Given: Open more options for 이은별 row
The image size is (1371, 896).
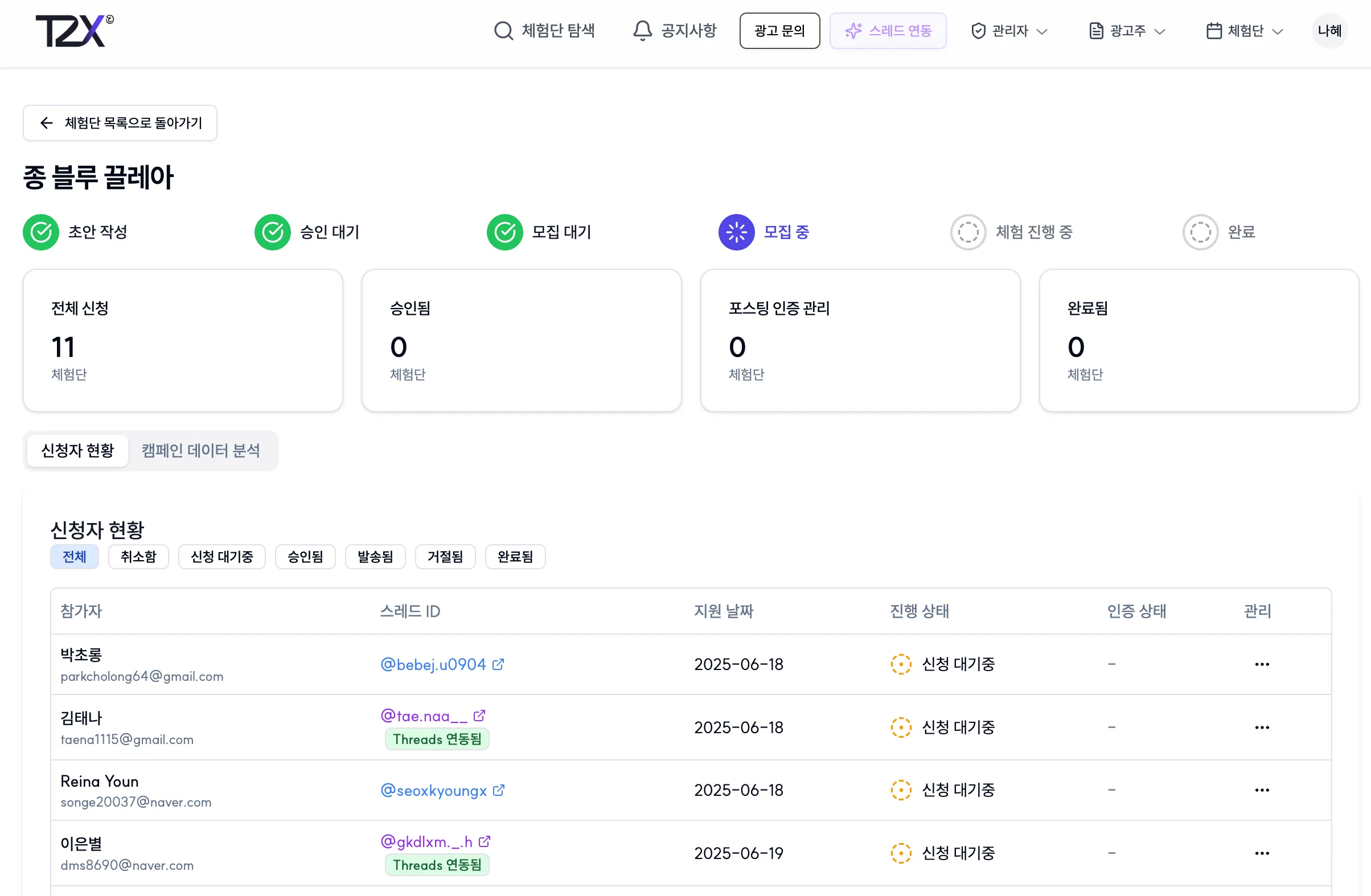Looking at the screenshot, I should [1262, 853].
